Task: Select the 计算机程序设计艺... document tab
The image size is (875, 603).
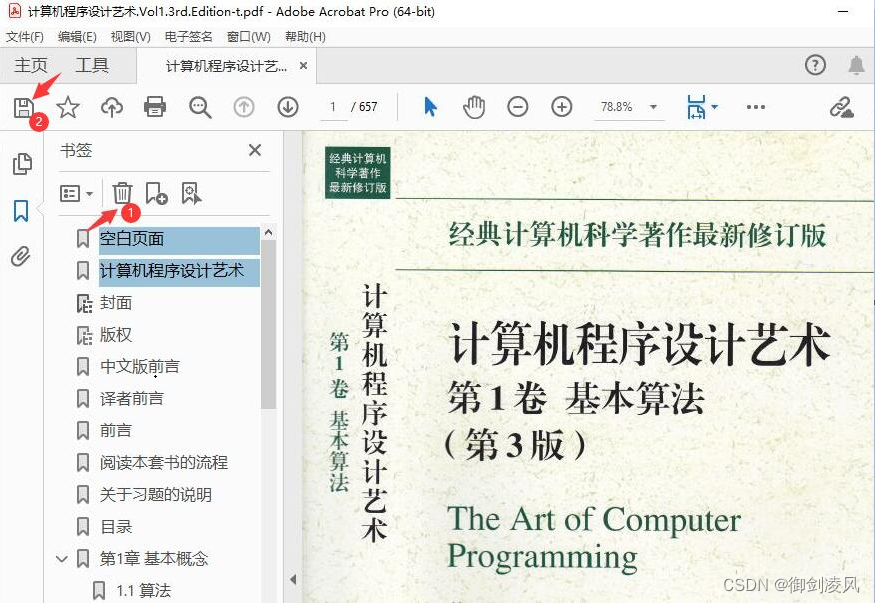Action: coord(226,66)
